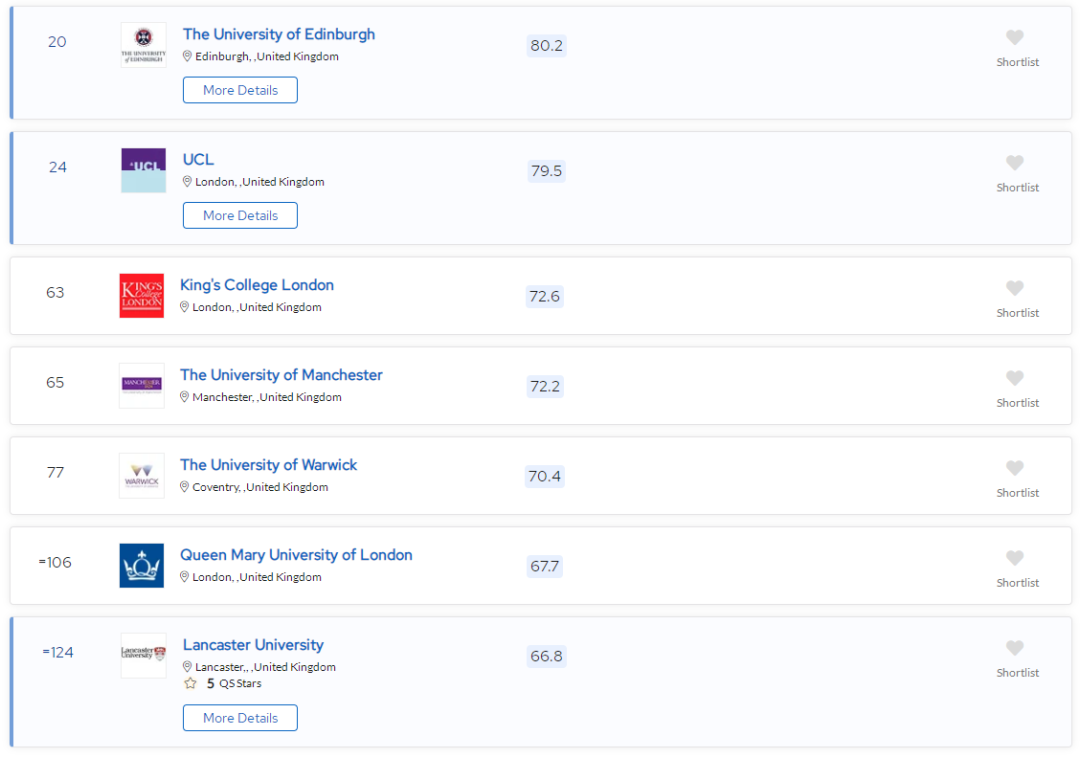Click the Warwick logo image

click(141, 475)
